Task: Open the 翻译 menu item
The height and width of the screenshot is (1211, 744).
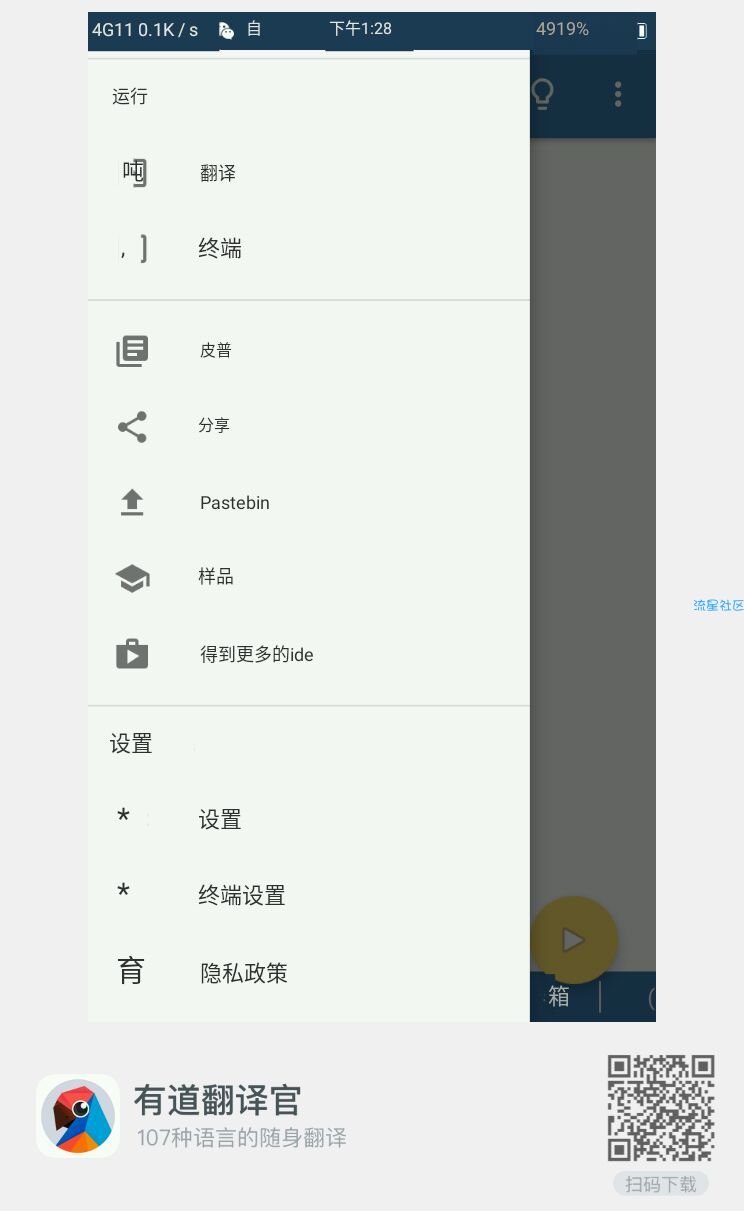Action: pos(308,173)
